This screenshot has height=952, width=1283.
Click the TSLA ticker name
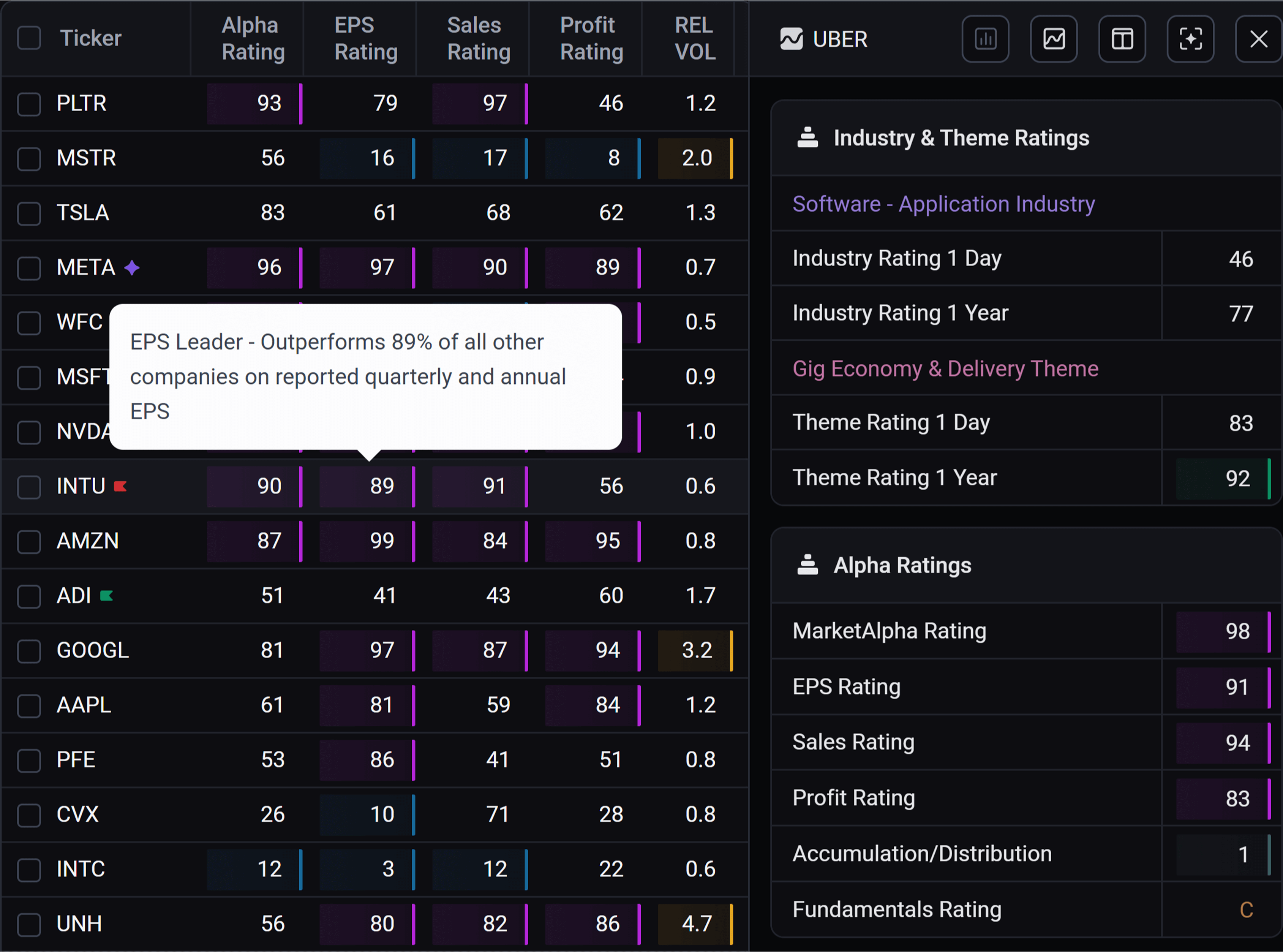[x=83, y=213]
